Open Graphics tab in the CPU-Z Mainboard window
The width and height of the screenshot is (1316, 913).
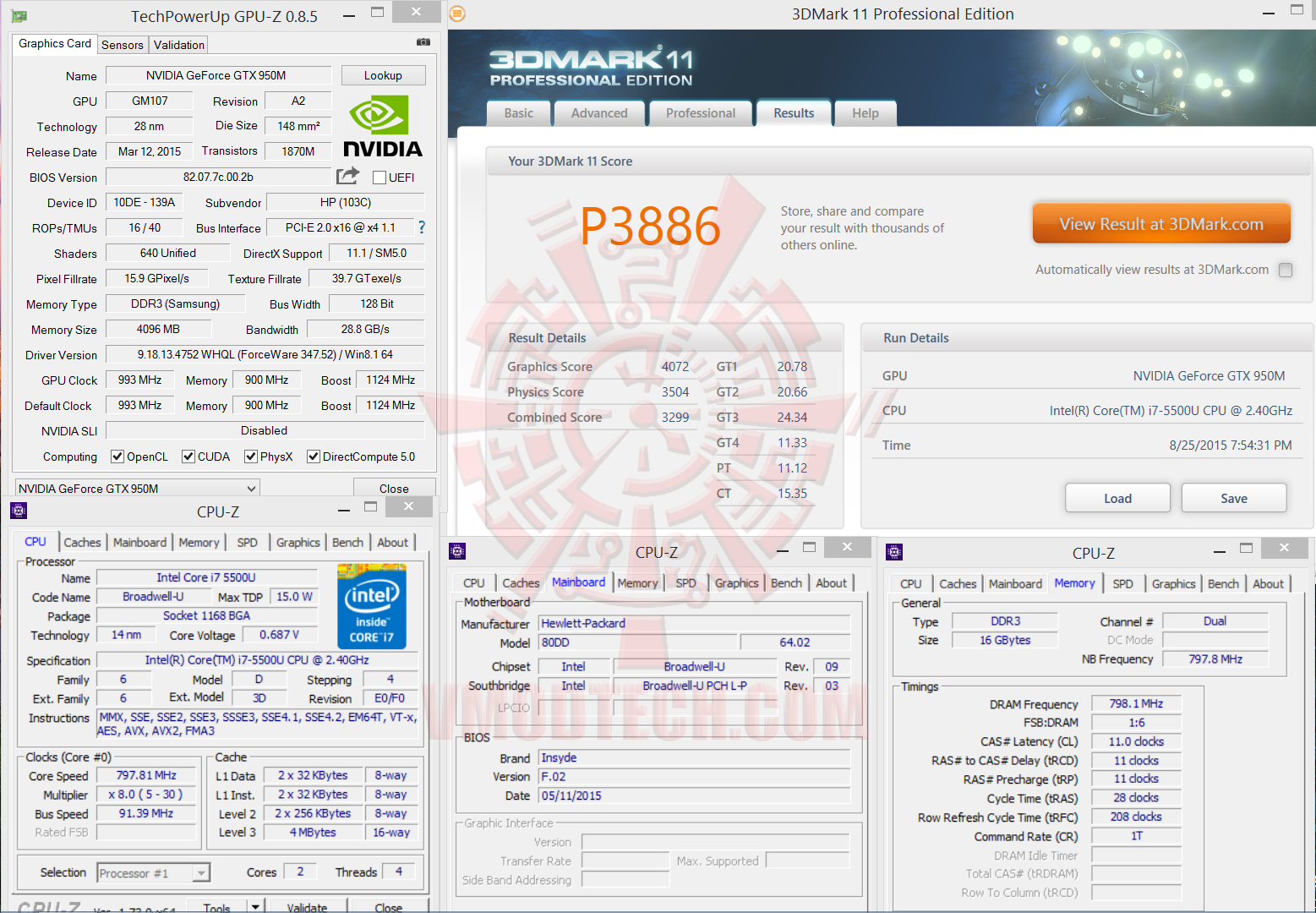click(x=737, y=583)
